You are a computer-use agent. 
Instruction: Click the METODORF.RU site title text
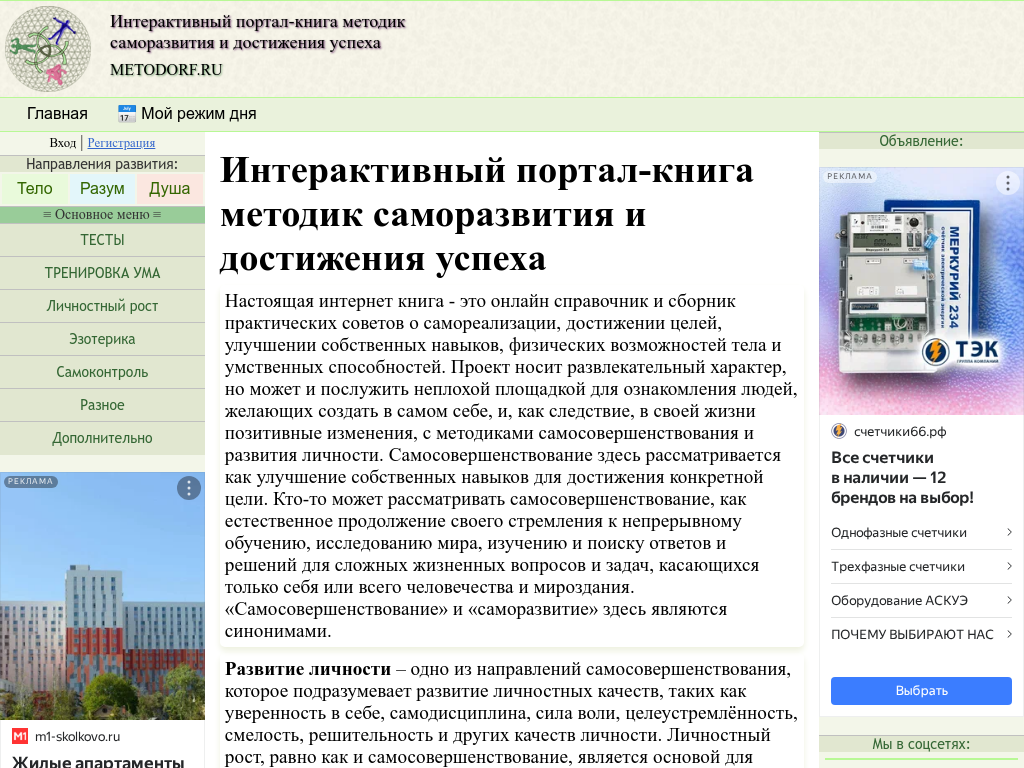coord(166,70)
